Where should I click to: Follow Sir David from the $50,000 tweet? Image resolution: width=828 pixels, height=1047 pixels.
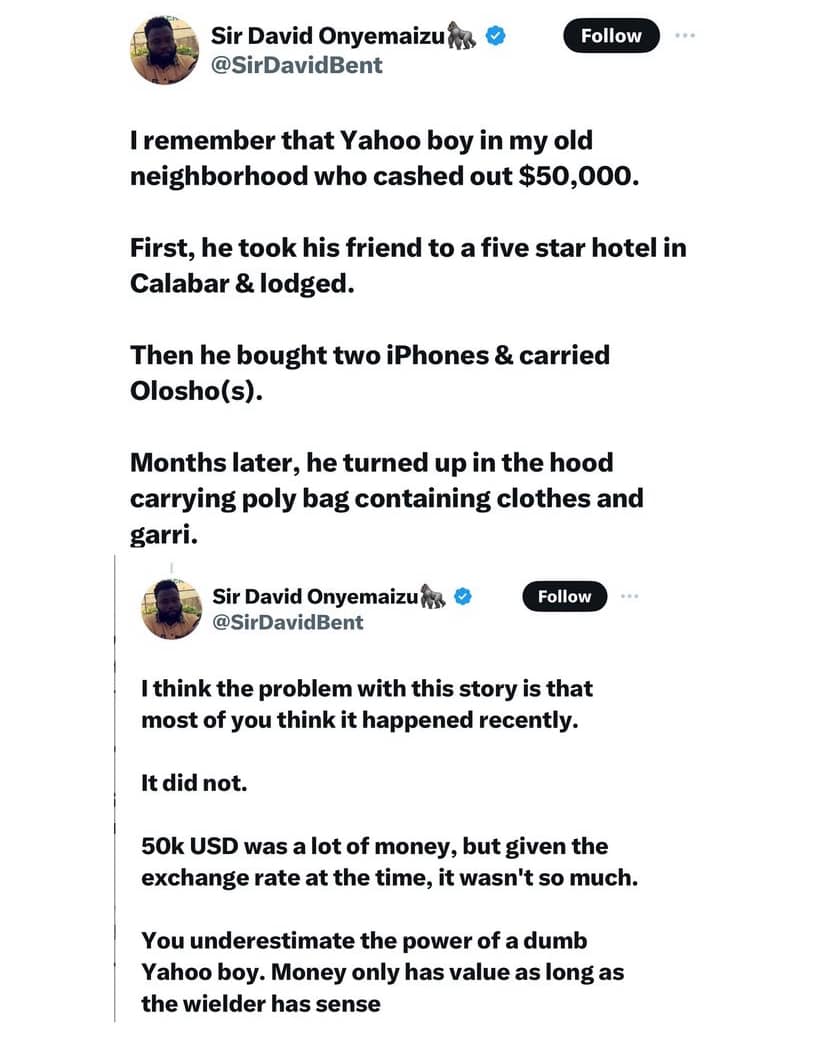pos(611,36)
